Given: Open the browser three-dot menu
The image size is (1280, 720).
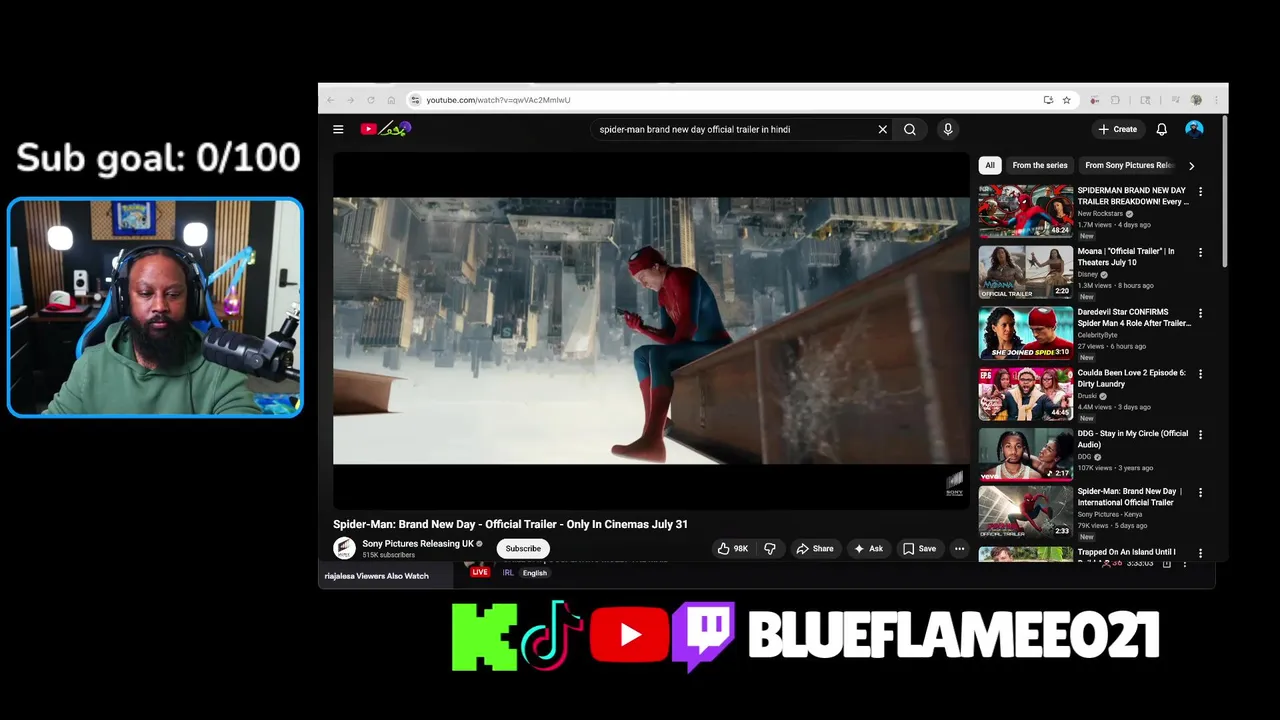Looking at the screenshot, I should click(x=1216, y=100).
